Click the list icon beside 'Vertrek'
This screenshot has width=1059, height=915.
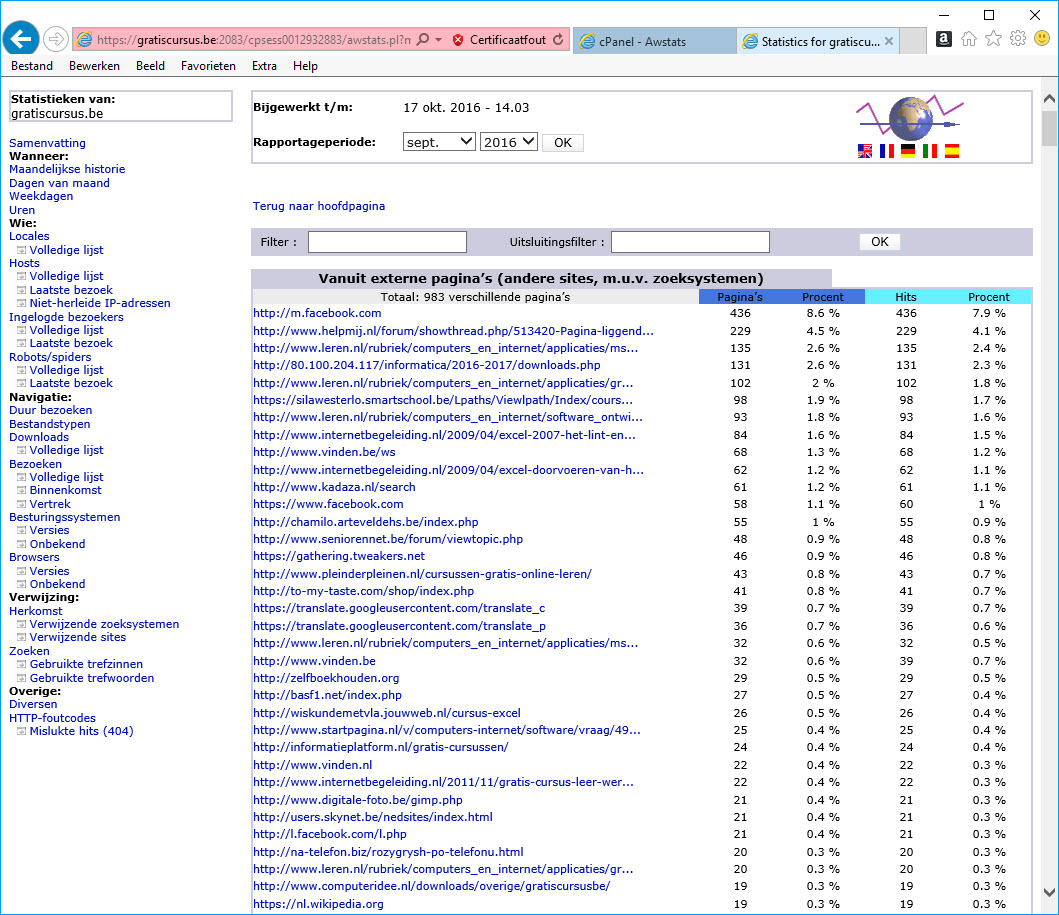coord(22,504)
